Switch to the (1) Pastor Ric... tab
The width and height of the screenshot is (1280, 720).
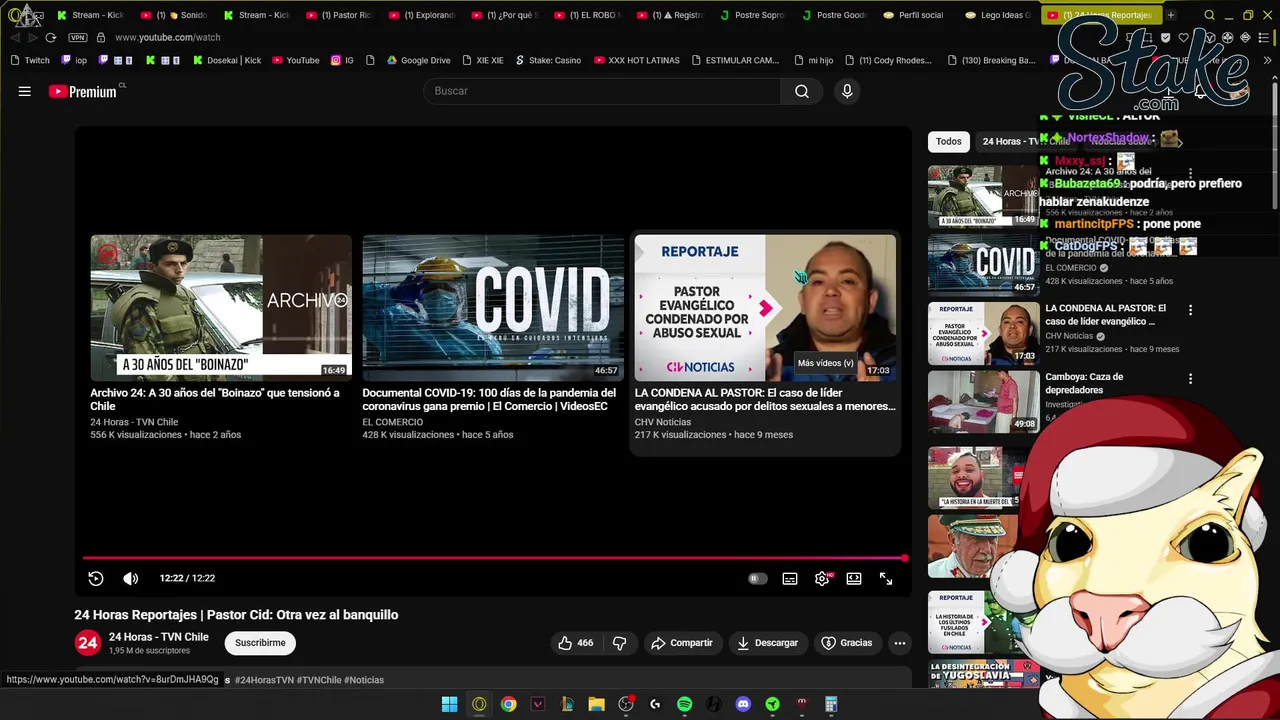pyautogui.click(x=340, y=15)
